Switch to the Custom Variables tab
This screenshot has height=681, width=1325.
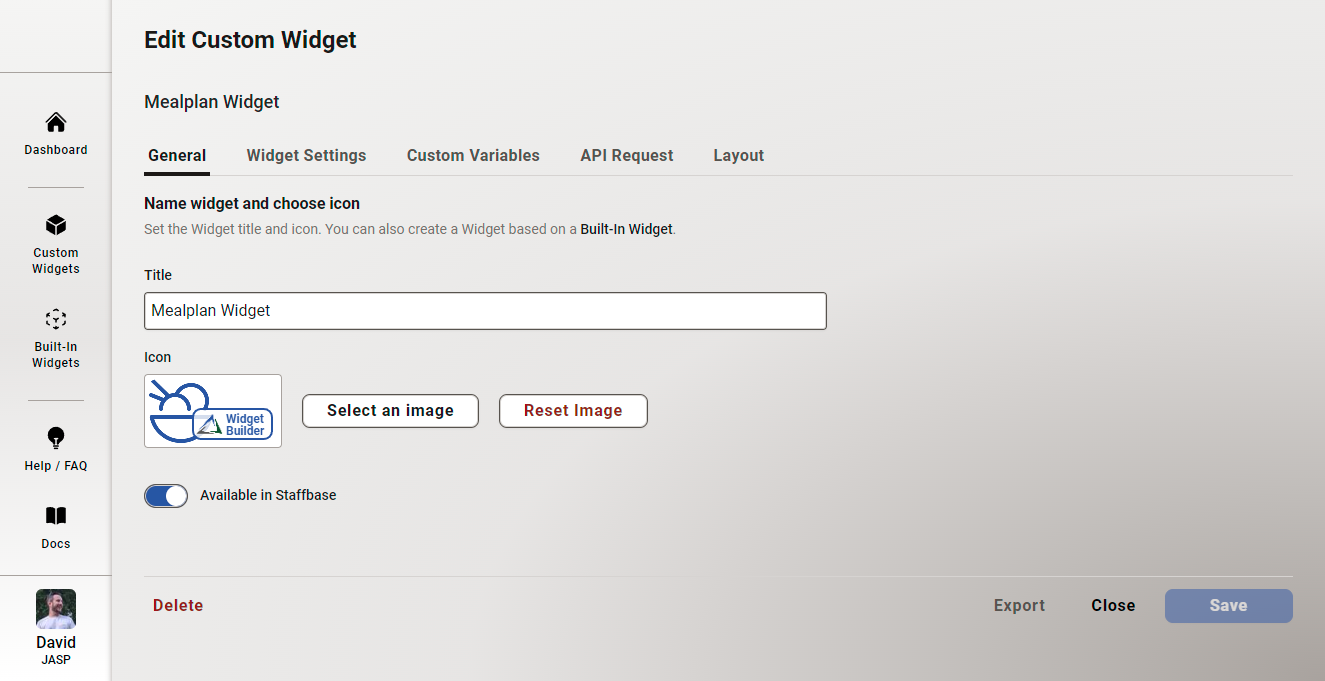point(473,155)
